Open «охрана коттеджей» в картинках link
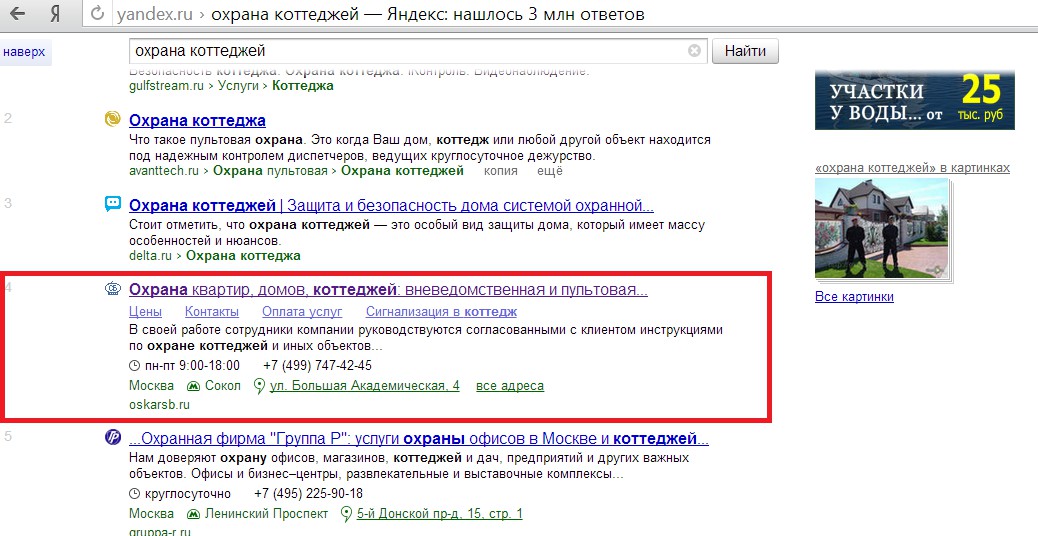Image resolution: width=1038 pixels, height=536 pixels. coord(912,168)
